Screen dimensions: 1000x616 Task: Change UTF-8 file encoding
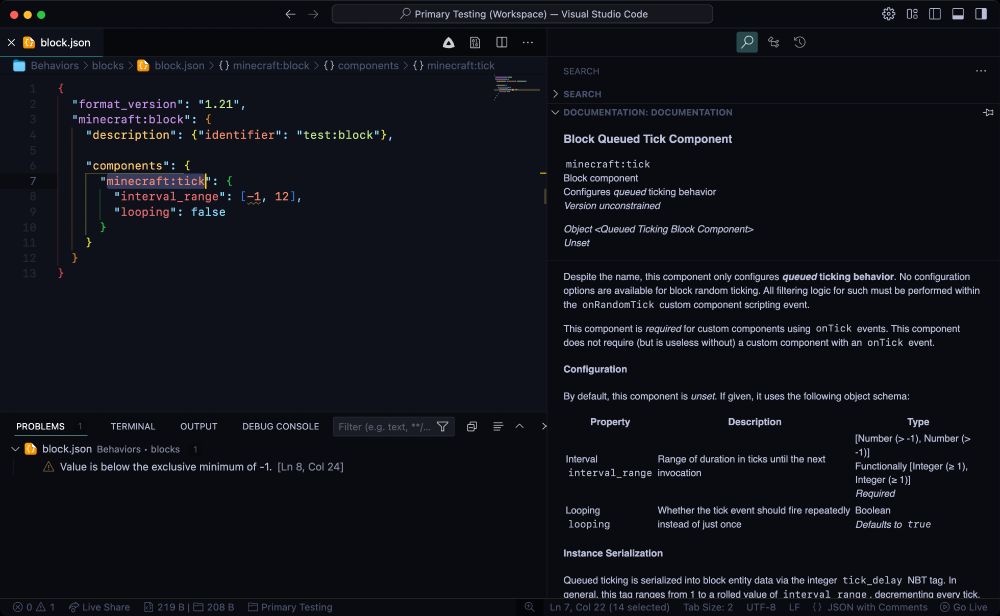pos(761,607)
